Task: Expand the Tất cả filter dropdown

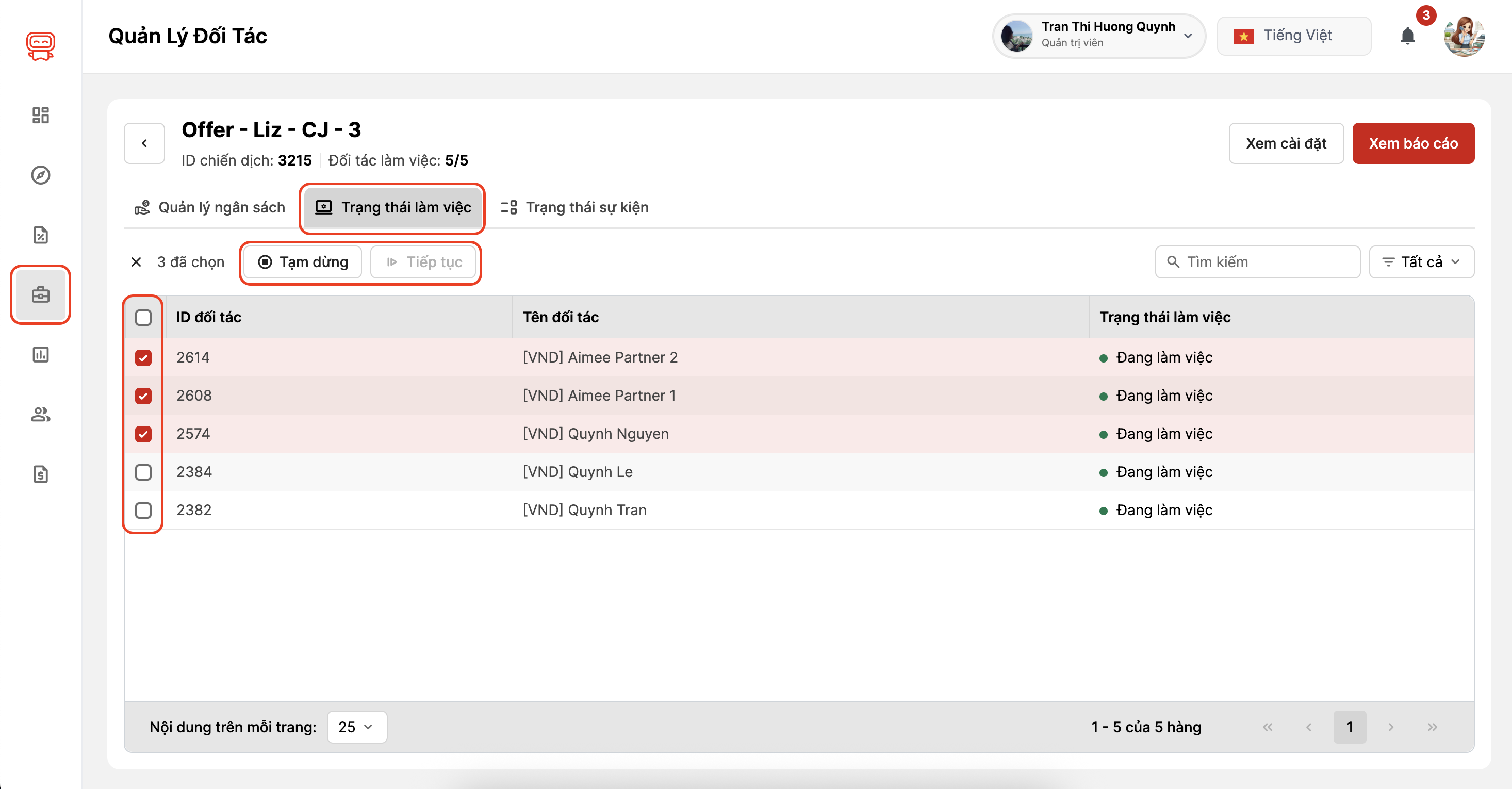Action: pos(1420,262)
